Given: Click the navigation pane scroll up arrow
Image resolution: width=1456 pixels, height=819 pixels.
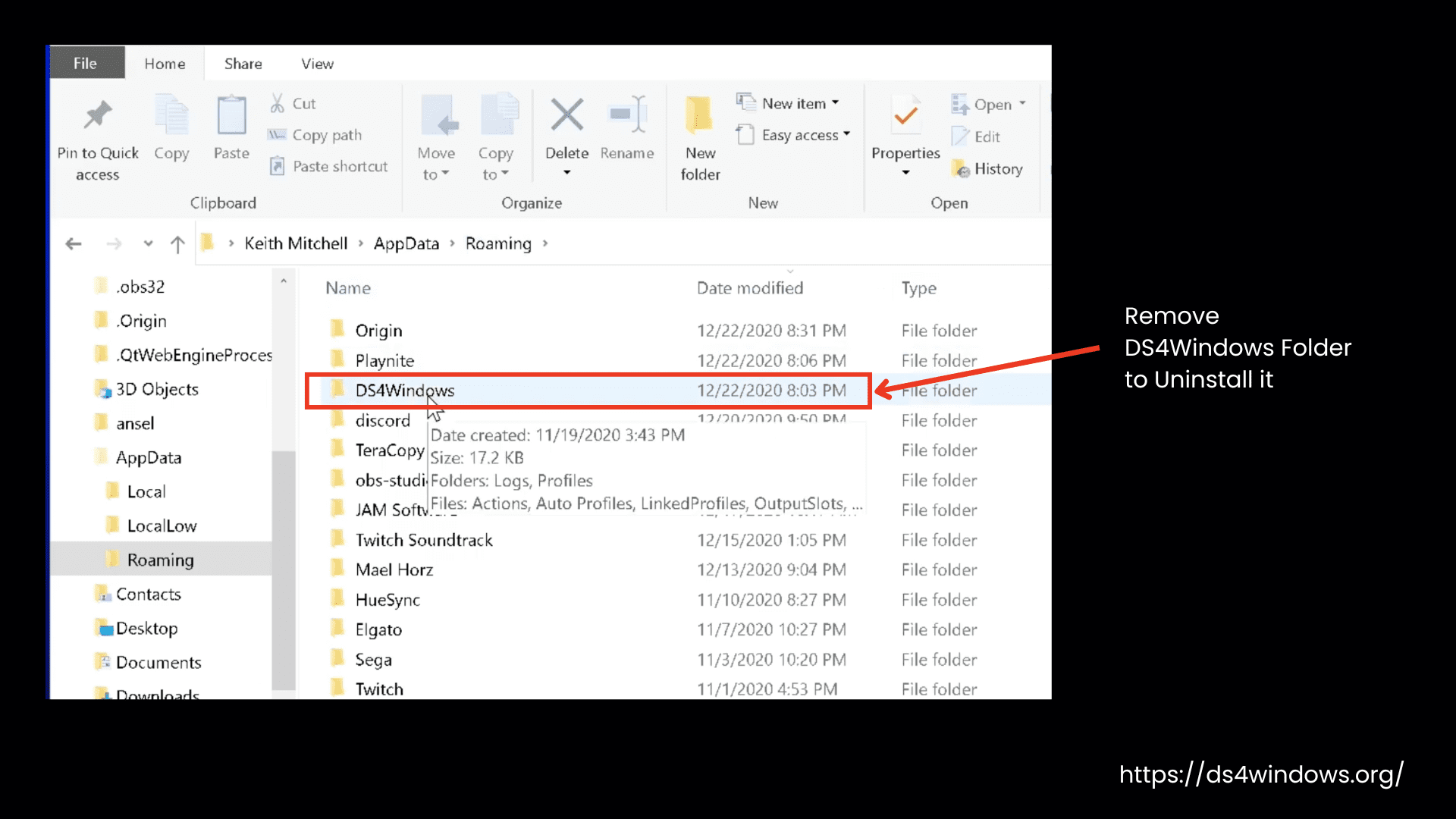Looking at the screenshot, I should 284,281.
